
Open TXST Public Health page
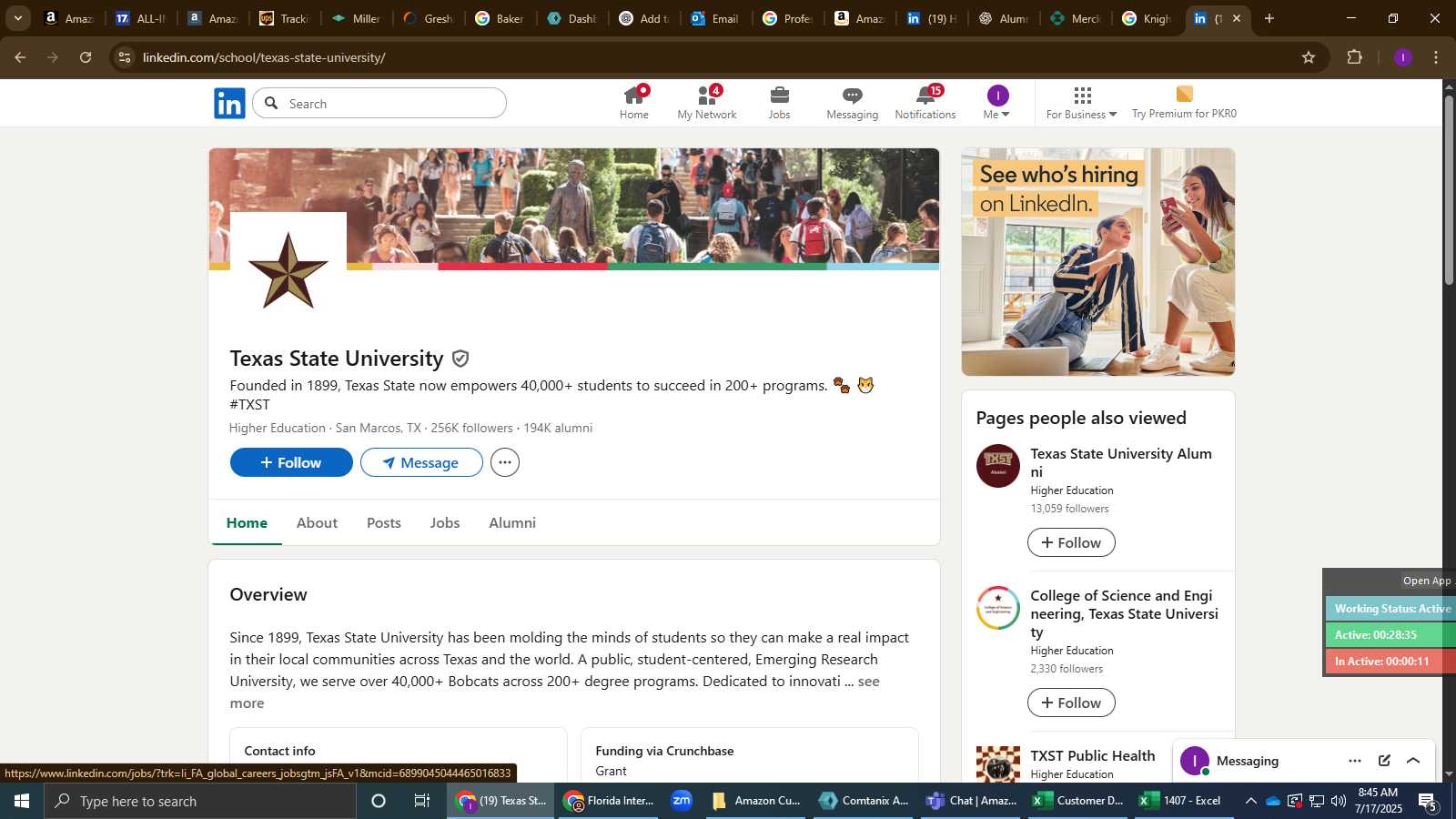coord(1092,755)
